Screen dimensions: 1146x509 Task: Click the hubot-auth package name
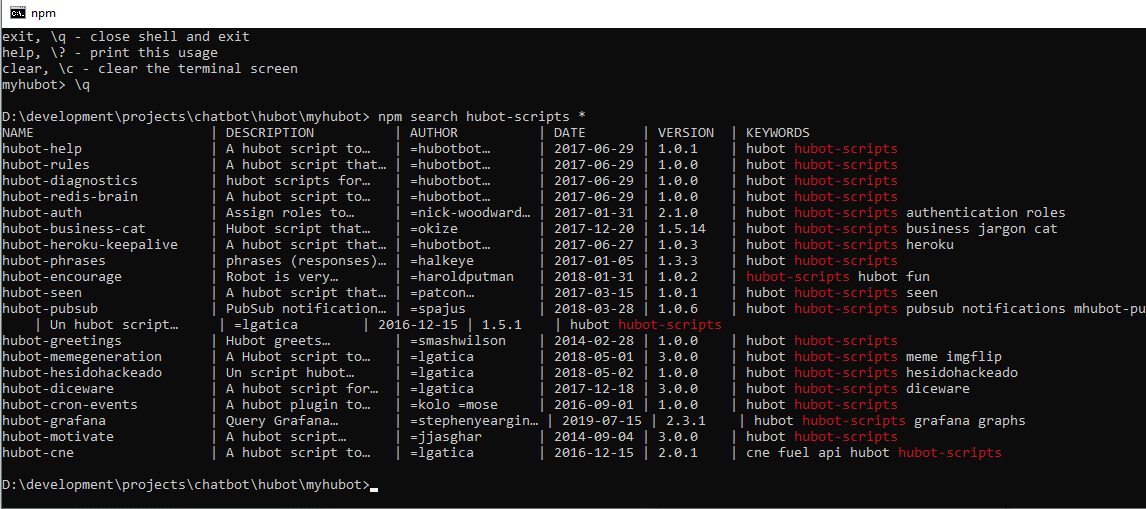click(x=42, y=213)
